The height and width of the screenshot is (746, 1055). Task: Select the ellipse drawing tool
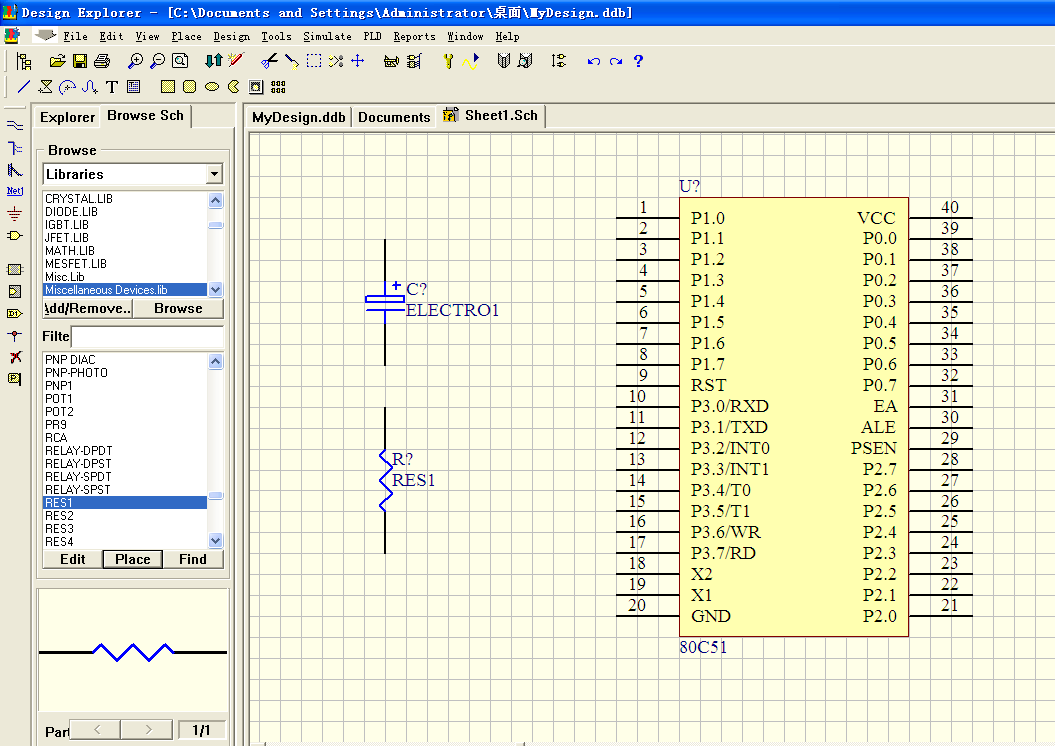[212, 87]
